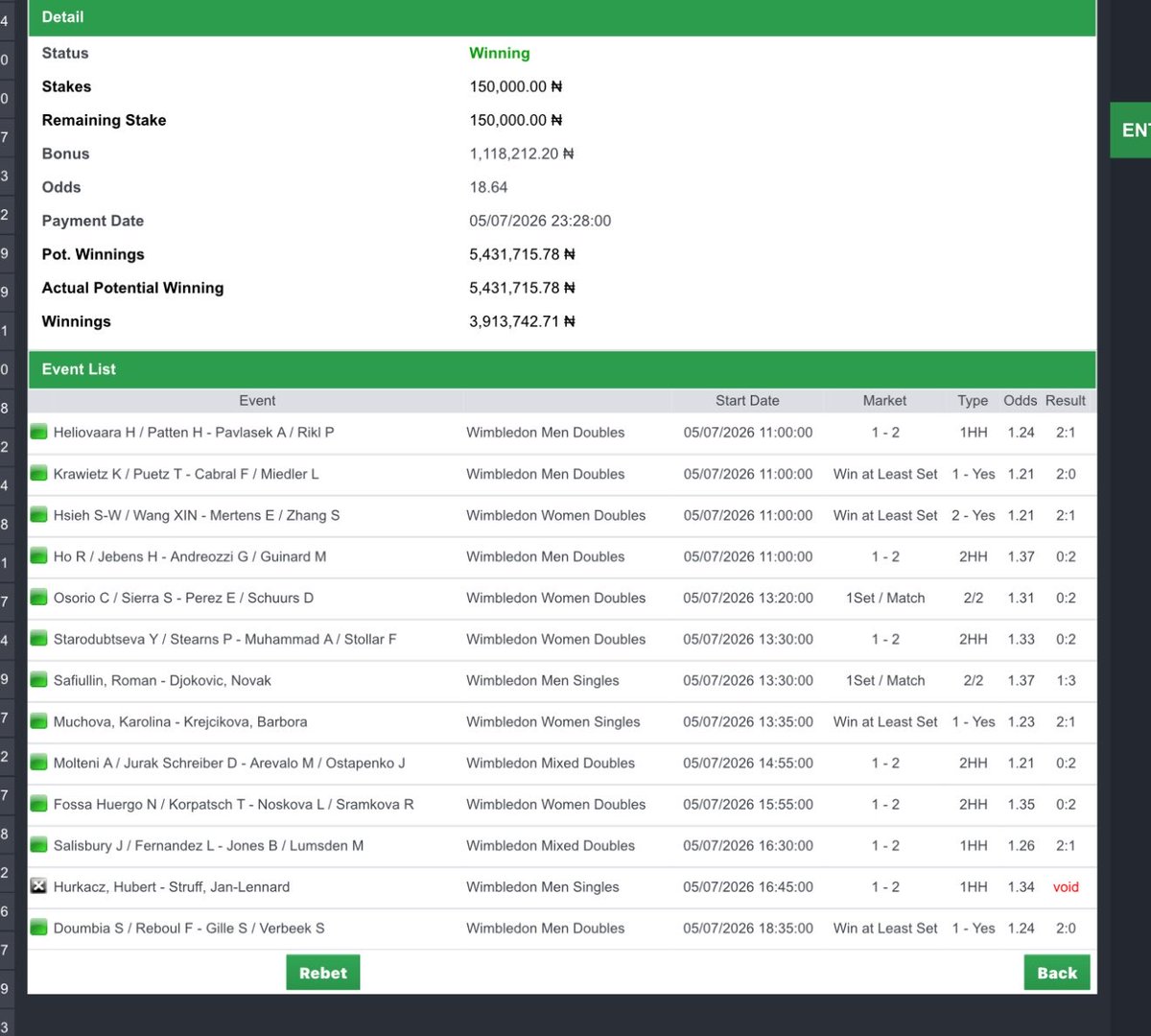
Task: Click Salisbury J / Fernandez L - Jones B / Lumsden M
Action: 208,845
